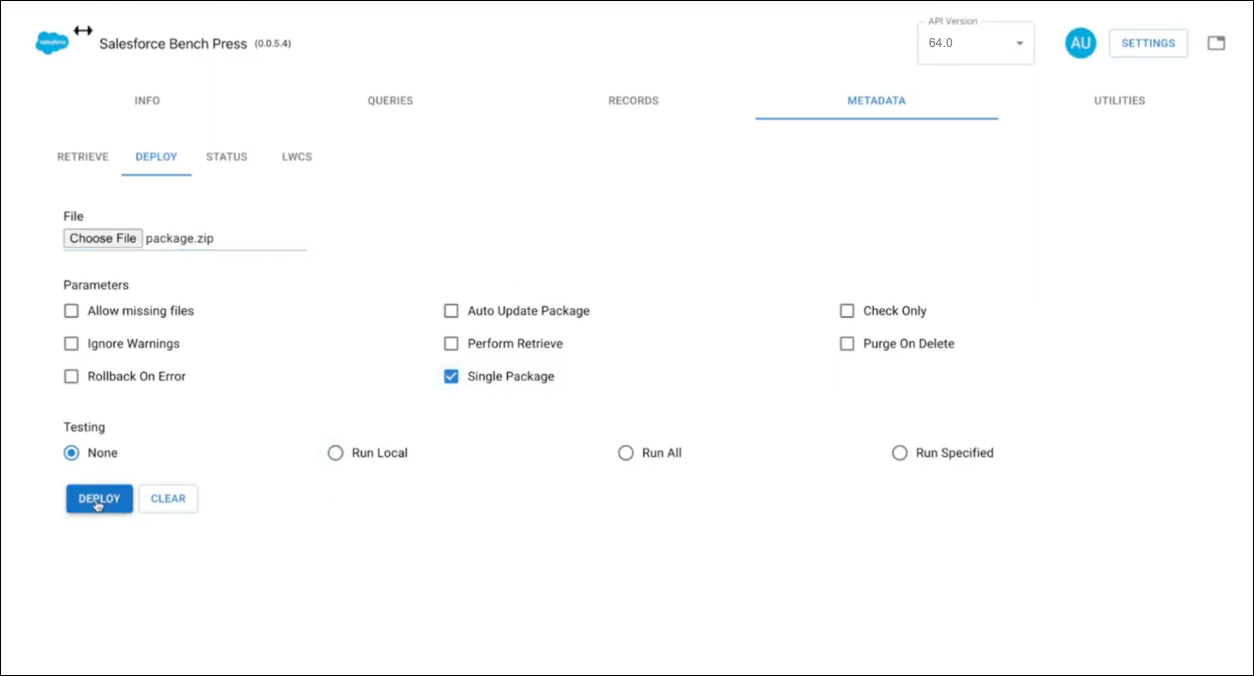Enable Check Only checkbox

[847, 311]
